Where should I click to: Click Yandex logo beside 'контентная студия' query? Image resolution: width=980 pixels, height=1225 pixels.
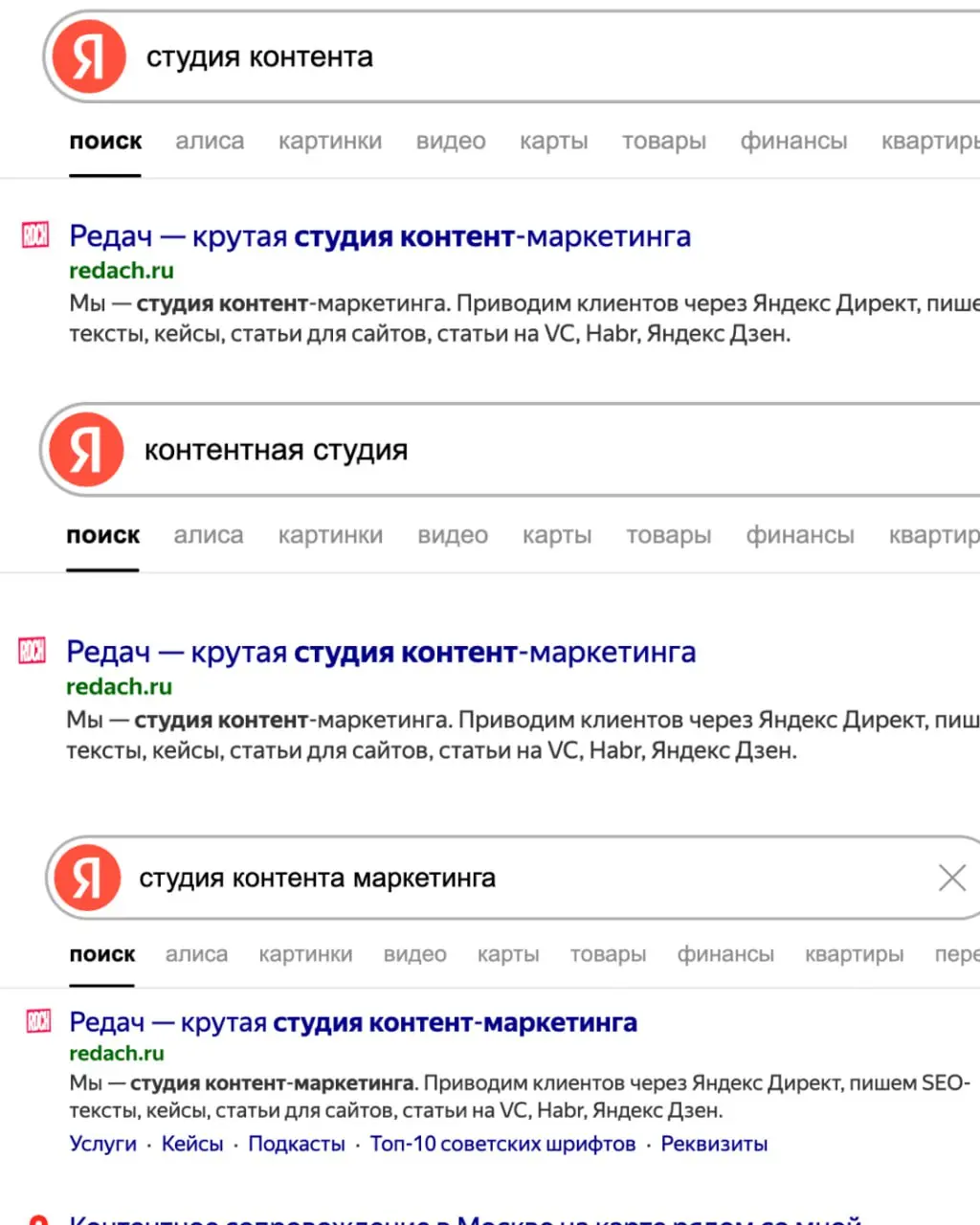[86, 450]
